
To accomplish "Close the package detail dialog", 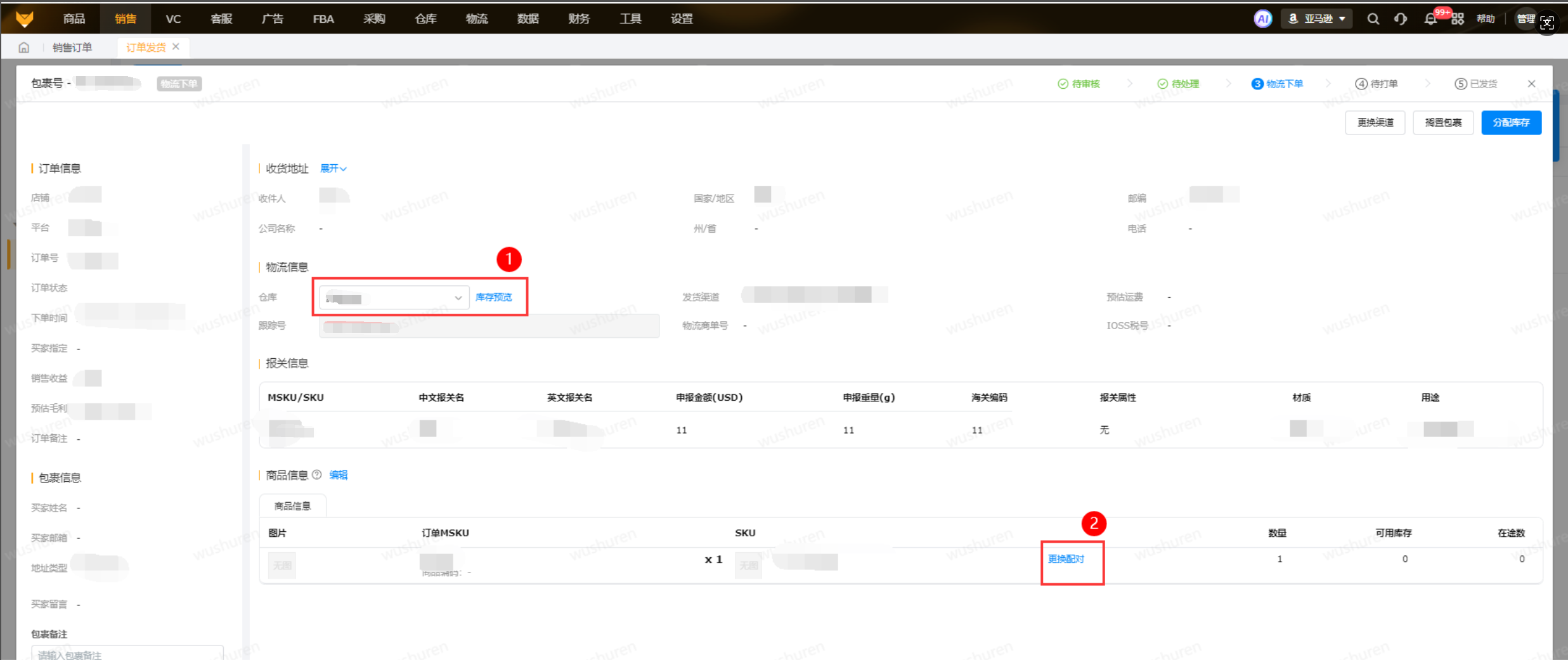I will pyautogui.click(x=1531, y=84).
